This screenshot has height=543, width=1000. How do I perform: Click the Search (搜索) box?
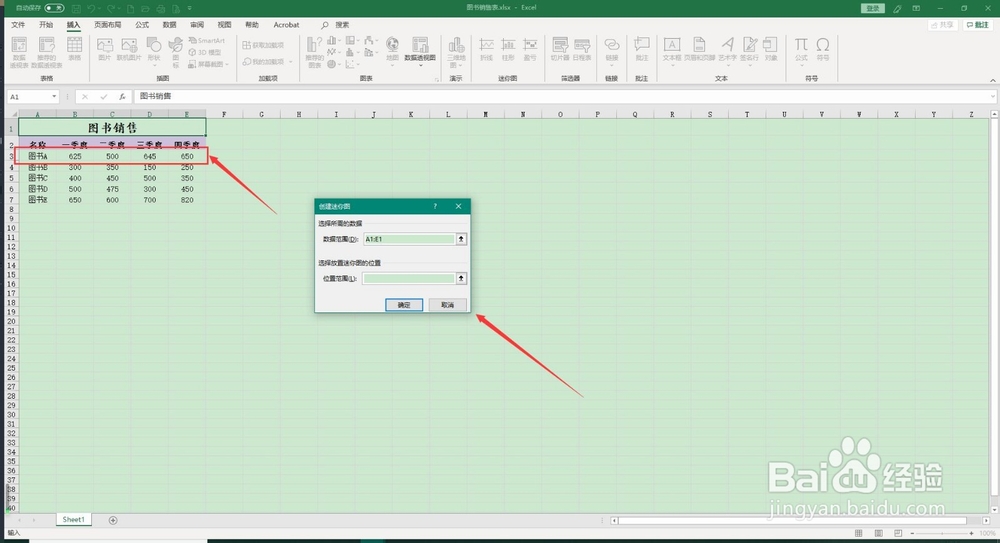pyautogui.click(x=336, y=25)
